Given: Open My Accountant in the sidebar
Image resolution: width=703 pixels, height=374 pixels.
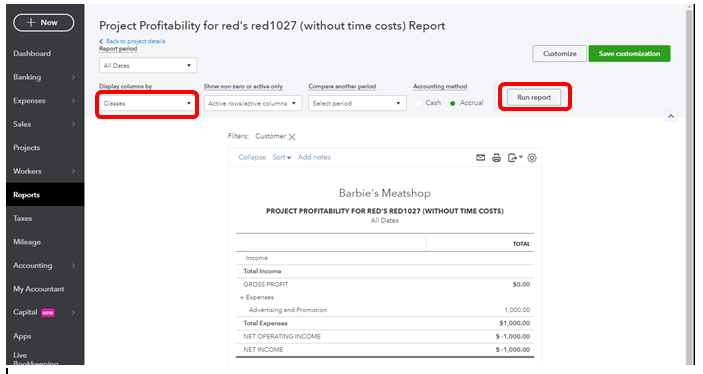Looking at the screenshot, I should coord(39,289).
